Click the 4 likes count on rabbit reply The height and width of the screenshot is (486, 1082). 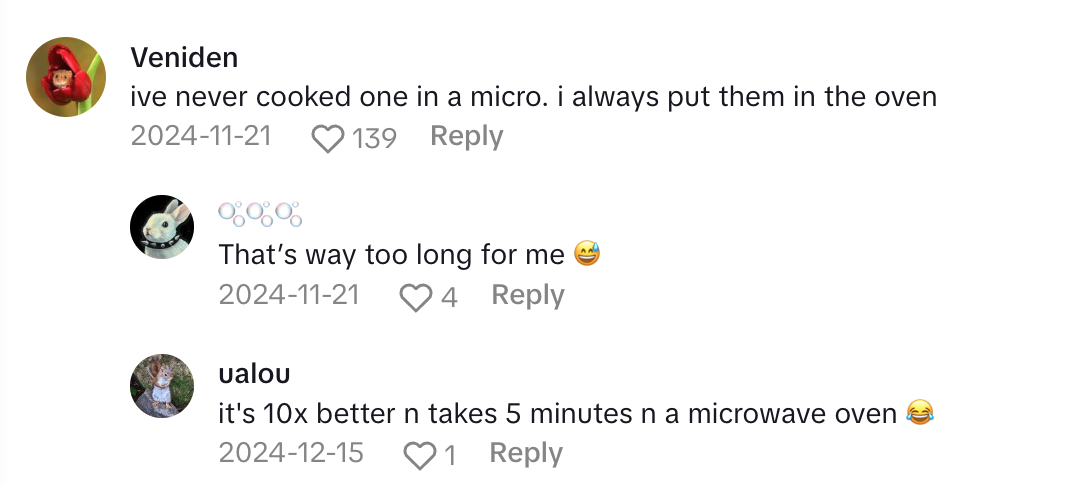pos(449,296)
